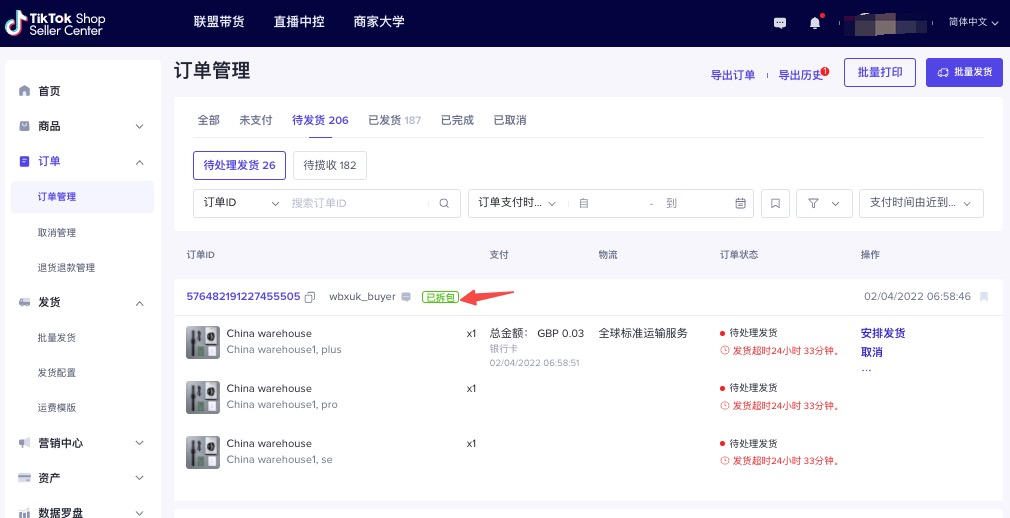Screen dimensions: 1010x518
Task: Expand the 数据罗盘 sidebar section
Action: pos(139,513)
